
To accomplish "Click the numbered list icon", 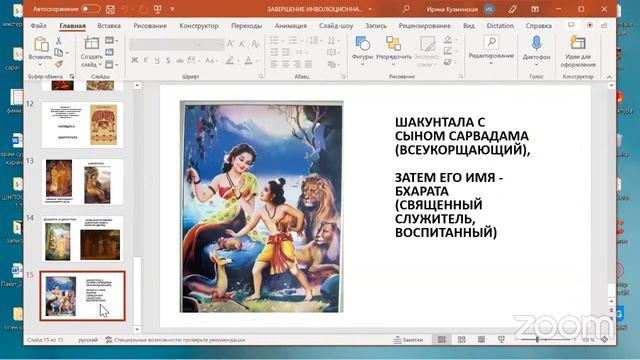I will tap(294, 40).
